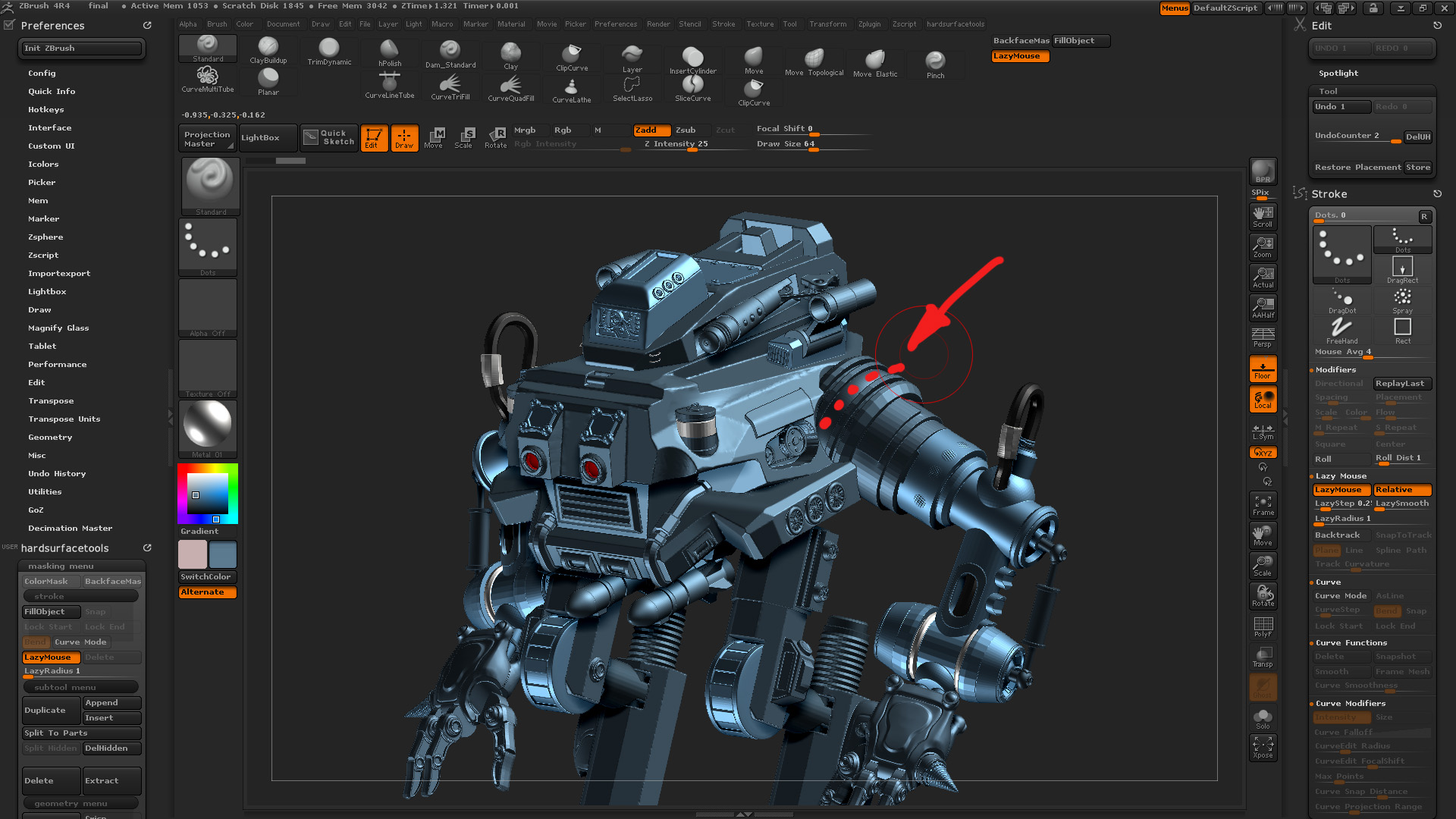Collapse the Curve Modifiers section
Image resolution: width=1456 pixels, height=819 pixels.
1350,704
